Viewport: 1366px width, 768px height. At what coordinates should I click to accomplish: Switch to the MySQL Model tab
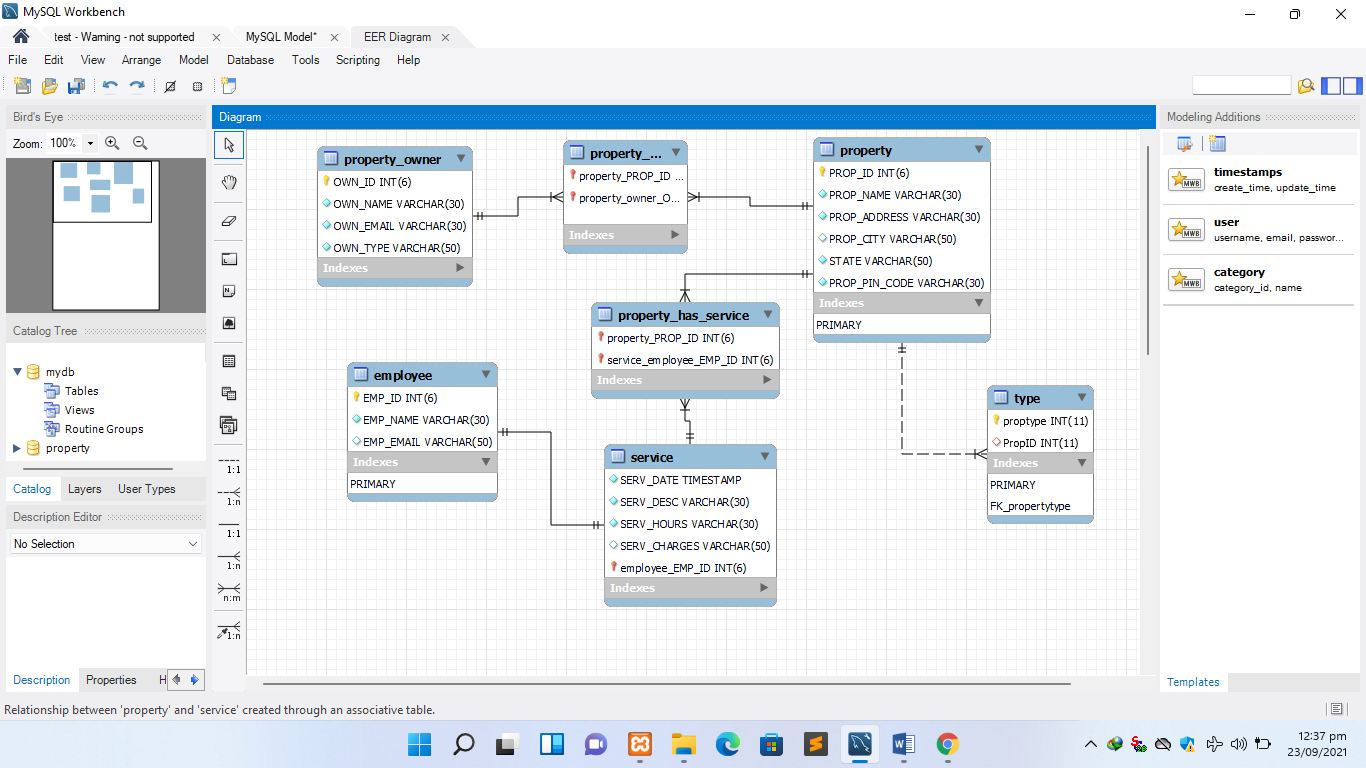281,37
